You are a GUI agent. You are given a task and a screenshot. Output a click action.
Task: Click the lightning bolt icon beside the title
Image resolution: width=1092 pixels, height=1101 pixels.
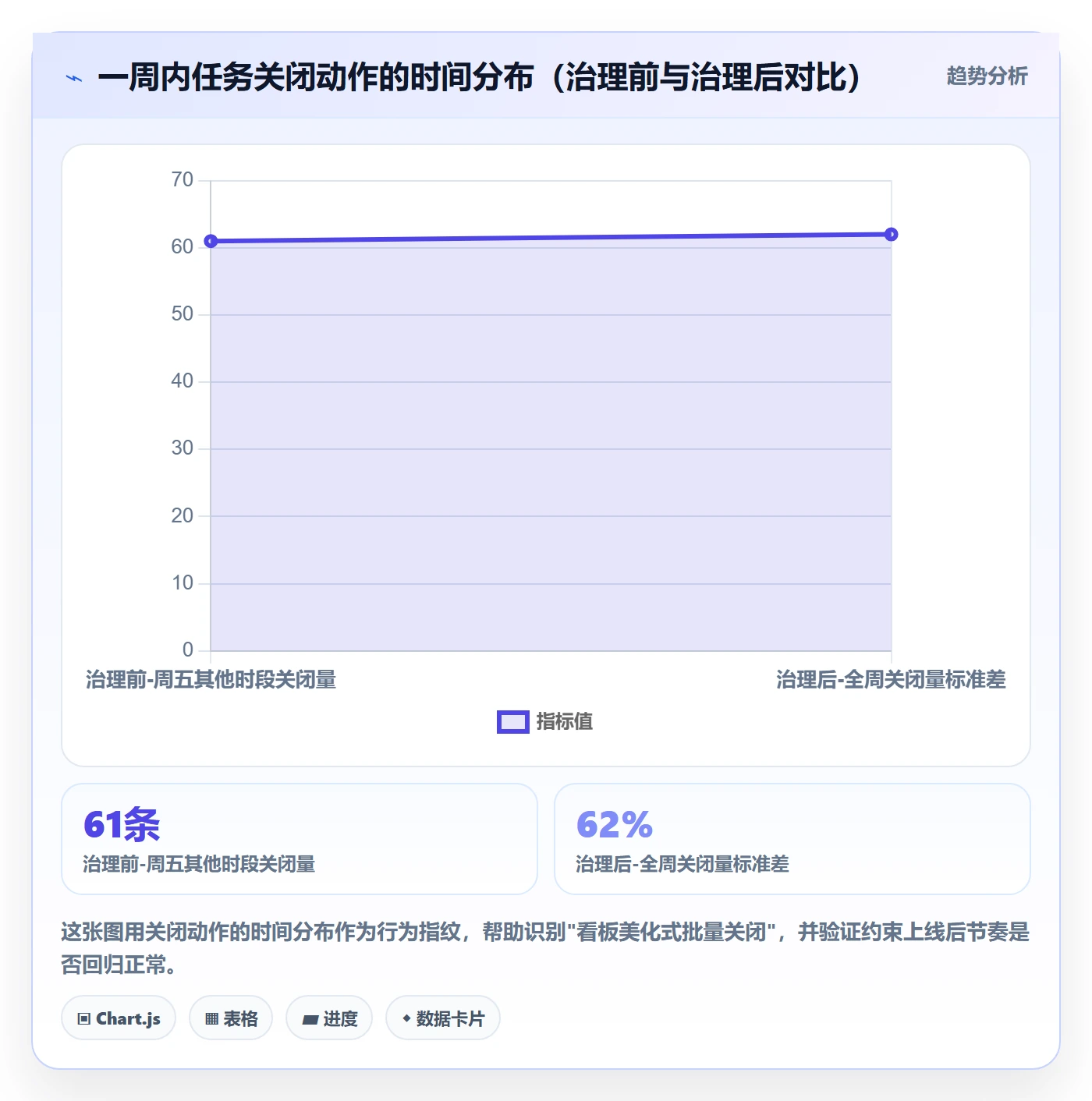(x=74, y=78)
